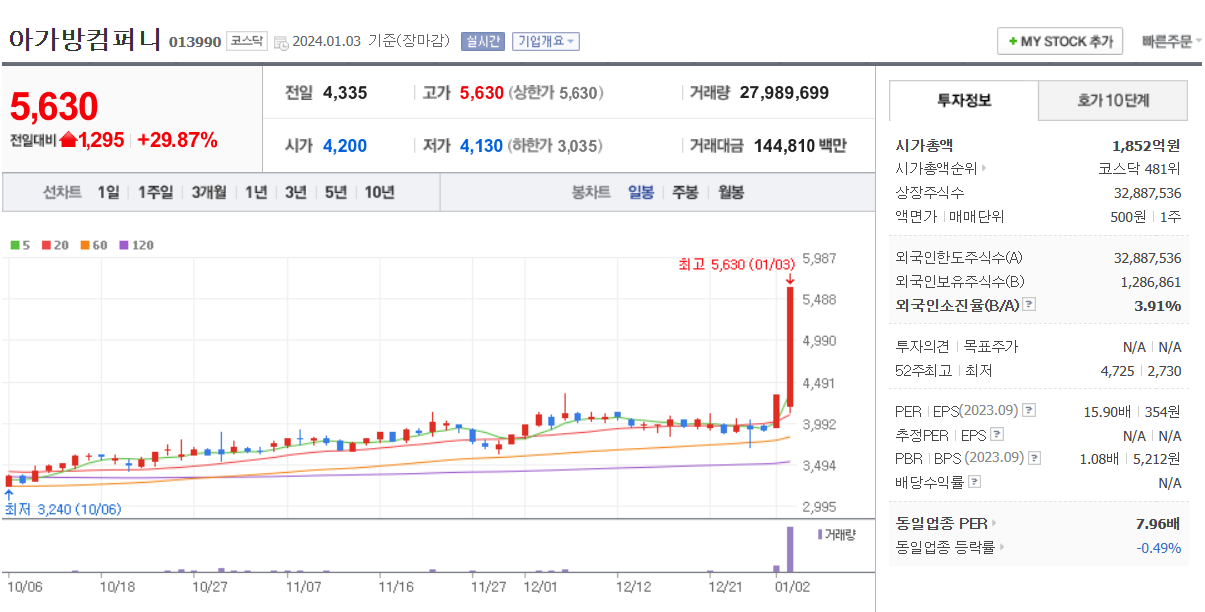Click help icon next to 추정PER|EPS
The width and height of the screenshot is (1205, 612).
click(996, 434)
